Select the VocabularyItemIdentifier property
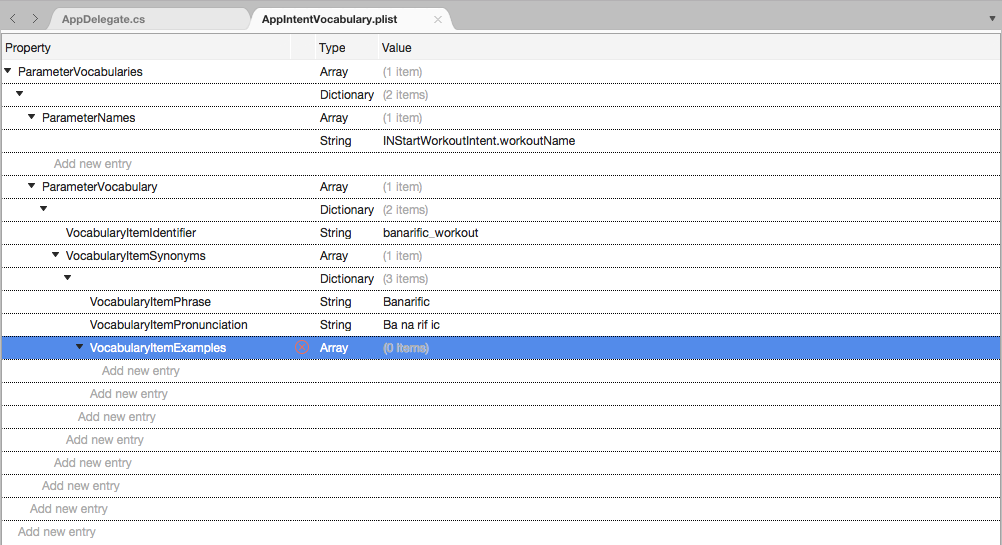Image resolution: width=1002 pixels, height=545 pixels. pos(131,233)
